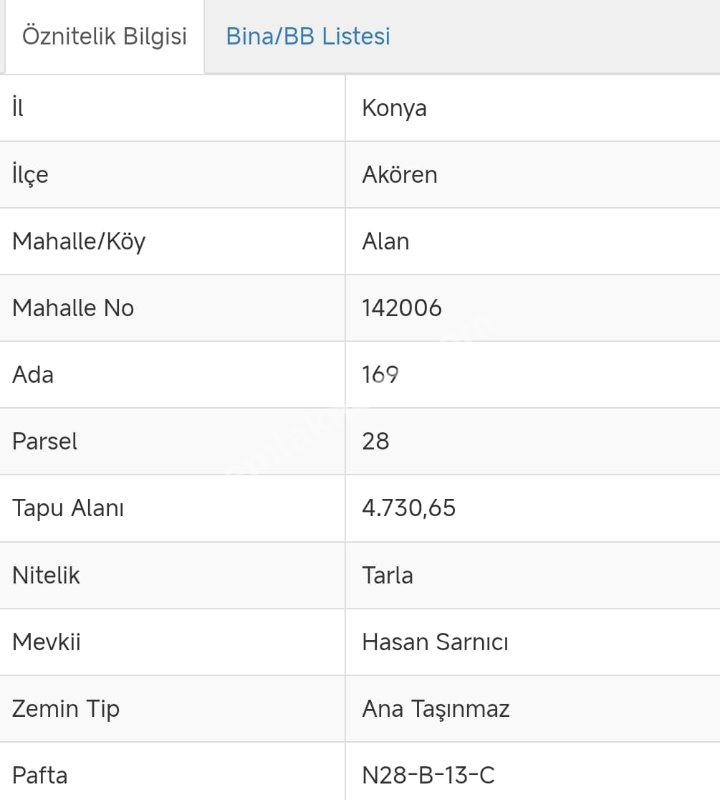Click the Tarla value in the Nitelik row
The image size is (720, 800).
pyautogui.click(x=387, y=575)
